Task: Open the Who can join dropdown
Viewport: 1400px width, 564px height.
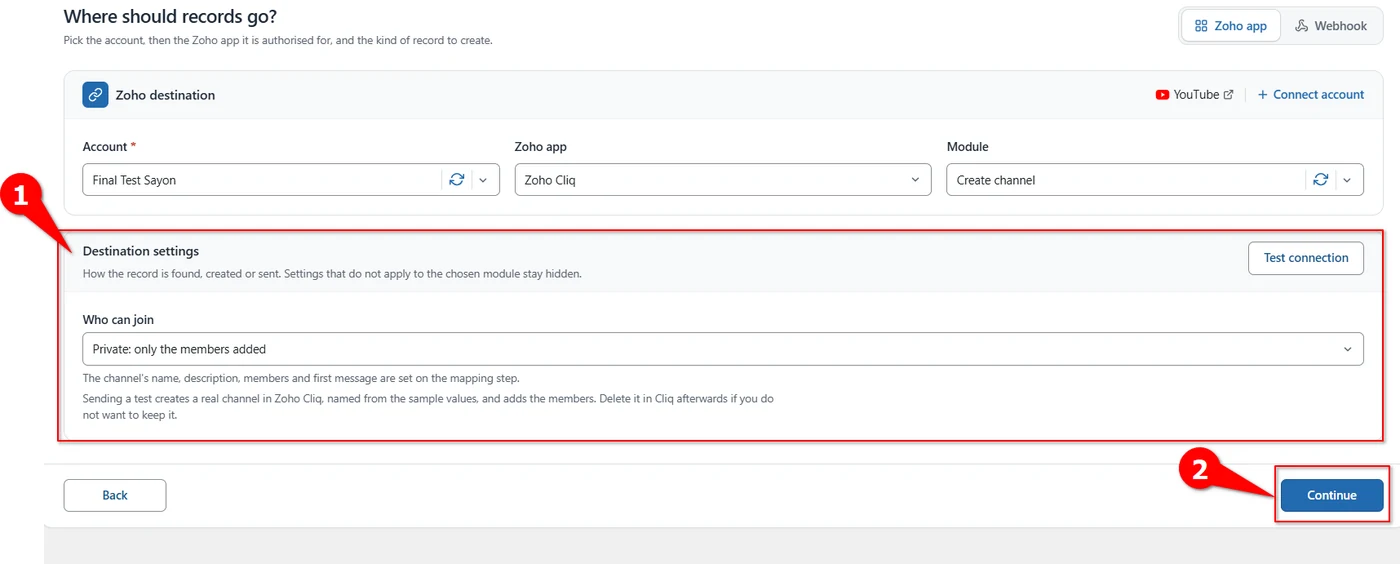Action: tap(723, 349)
